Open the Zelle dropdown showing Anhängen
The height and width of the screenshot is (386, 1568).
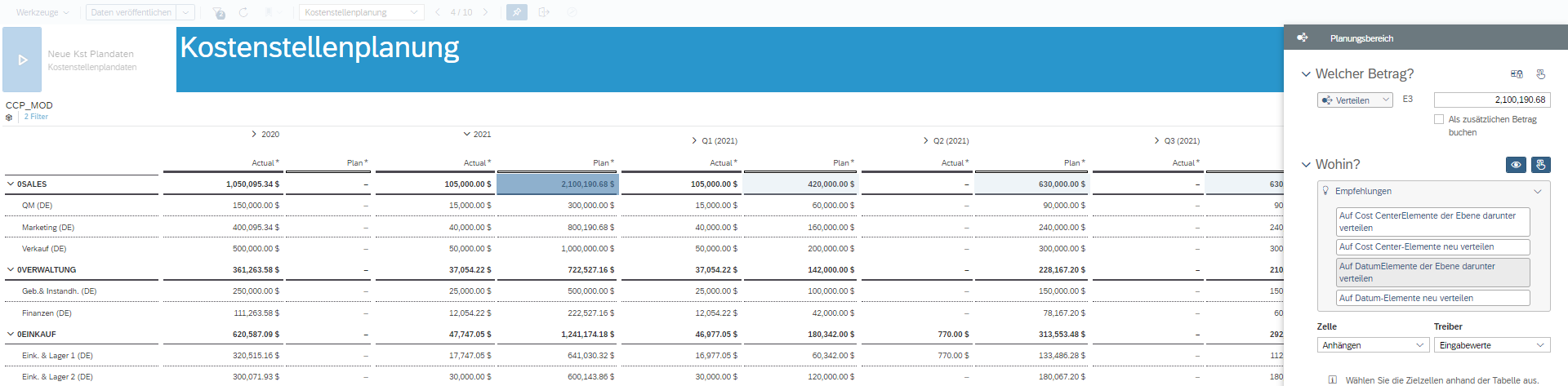click(1373, 345)
